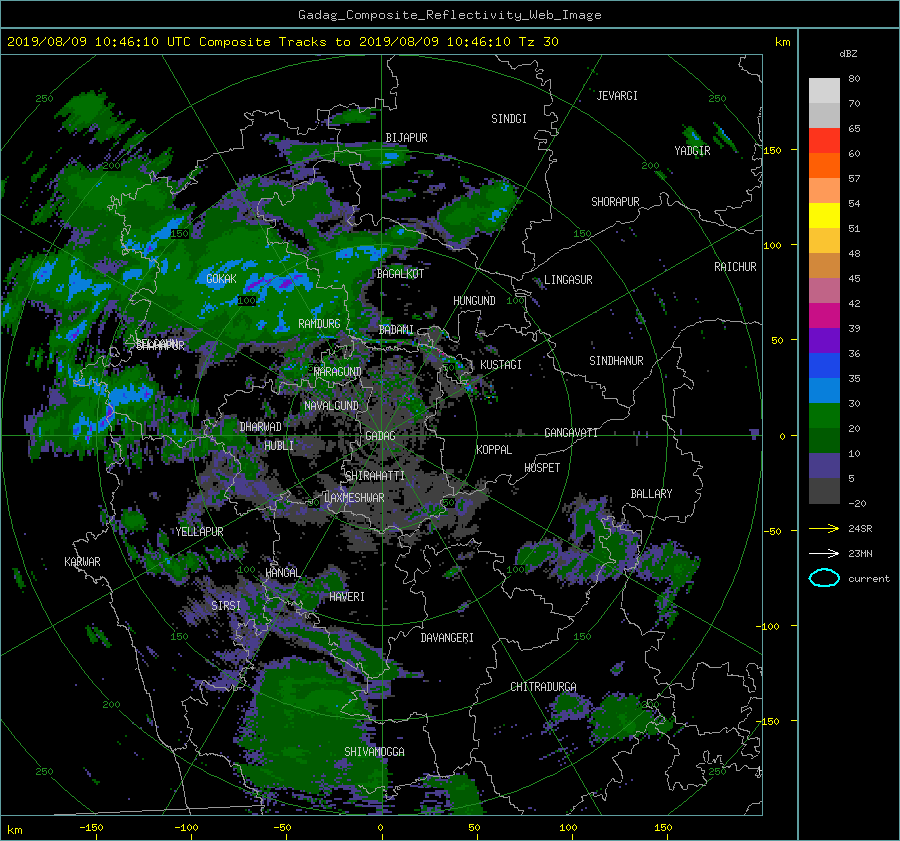The width and height of the screenshot is (900, 841).
Task: Click the GADAG radar center label
Action: tap(380, 436)
